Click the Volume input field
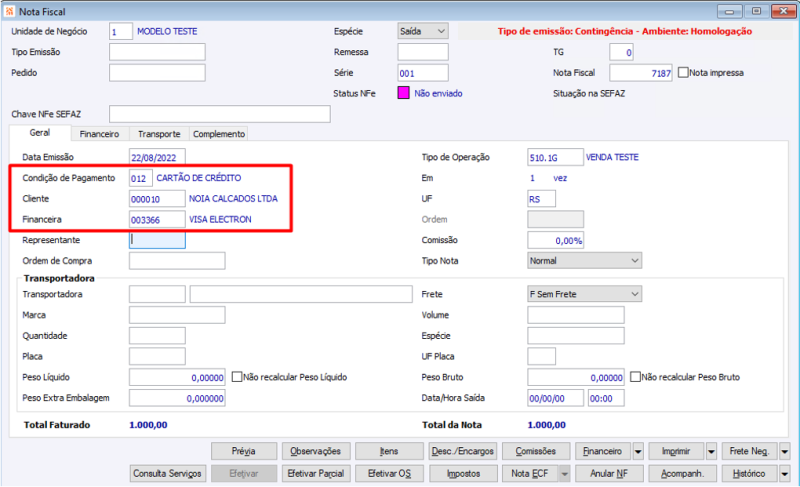800x487 pixels. [576, 315]
